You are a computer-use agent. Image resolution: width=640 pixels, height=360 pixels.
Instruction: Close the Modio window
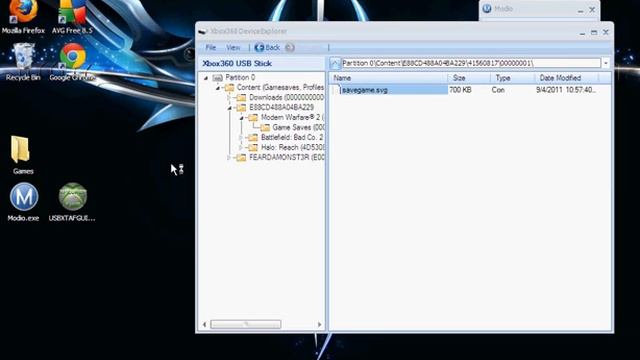(592, 10)
